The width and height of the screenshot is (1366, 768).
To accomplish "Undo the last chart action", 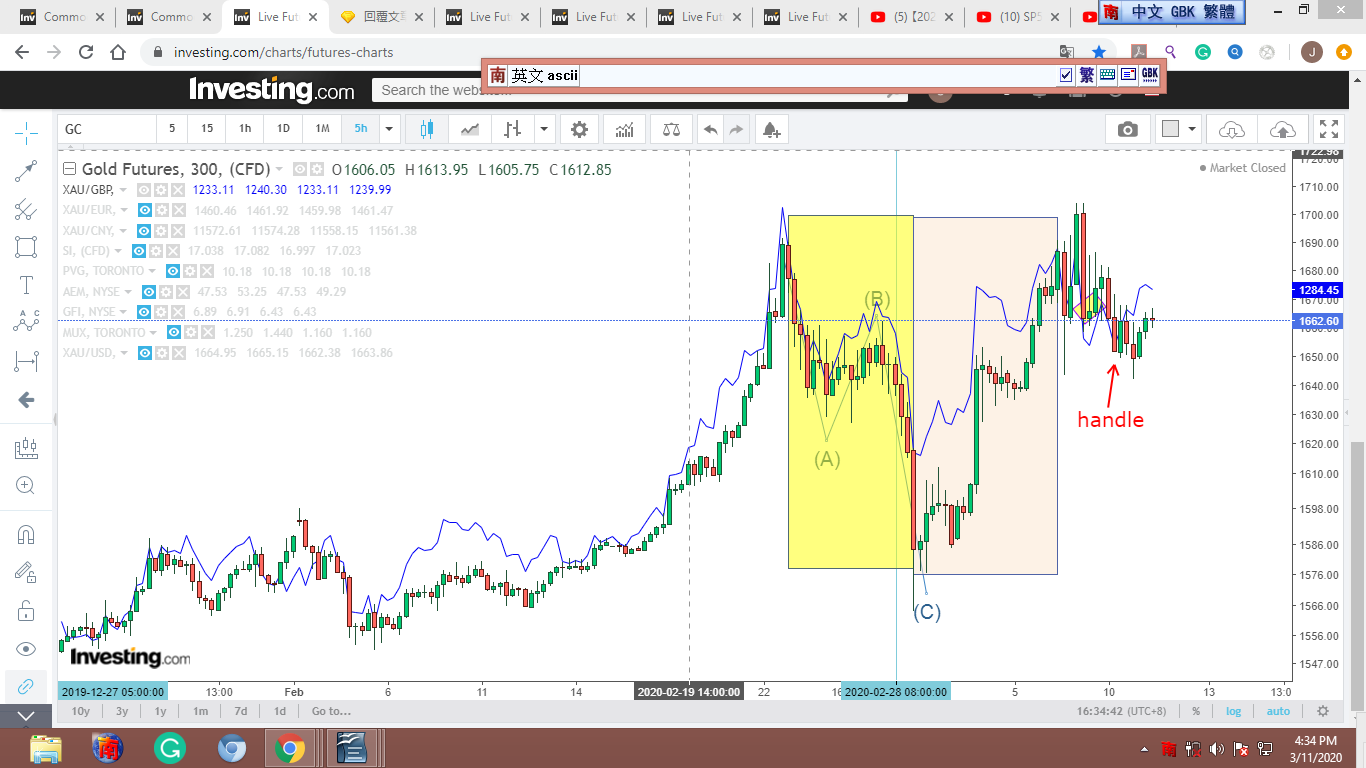I will 710,129.
